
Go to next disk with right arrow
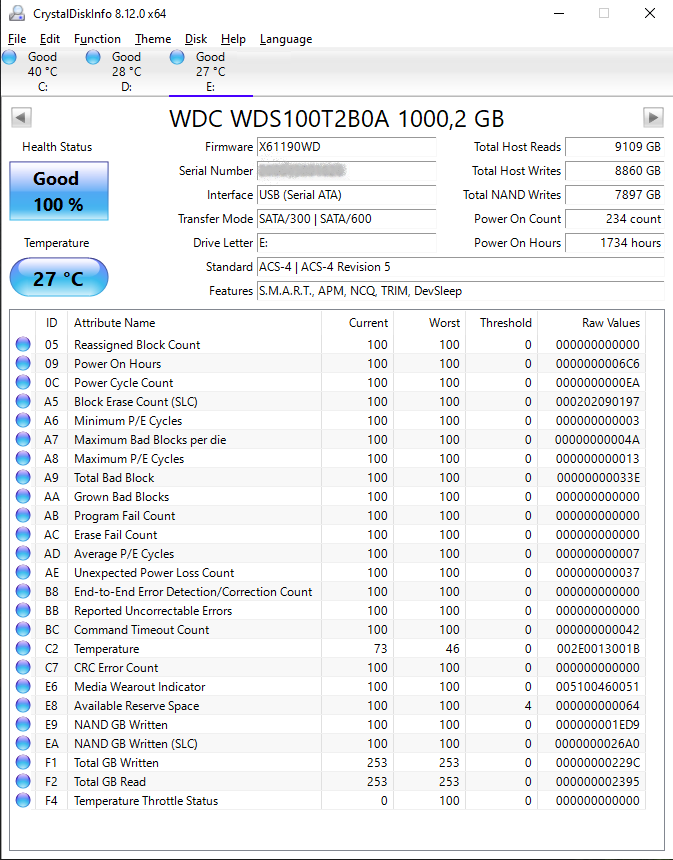[653, 117]
